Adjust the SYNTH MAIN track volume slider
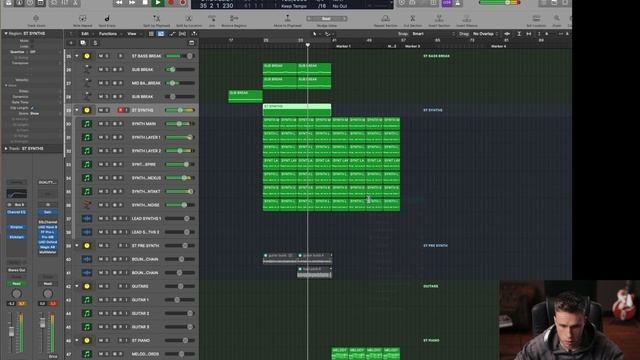This screenshot has height=360, width=640. 180,124
